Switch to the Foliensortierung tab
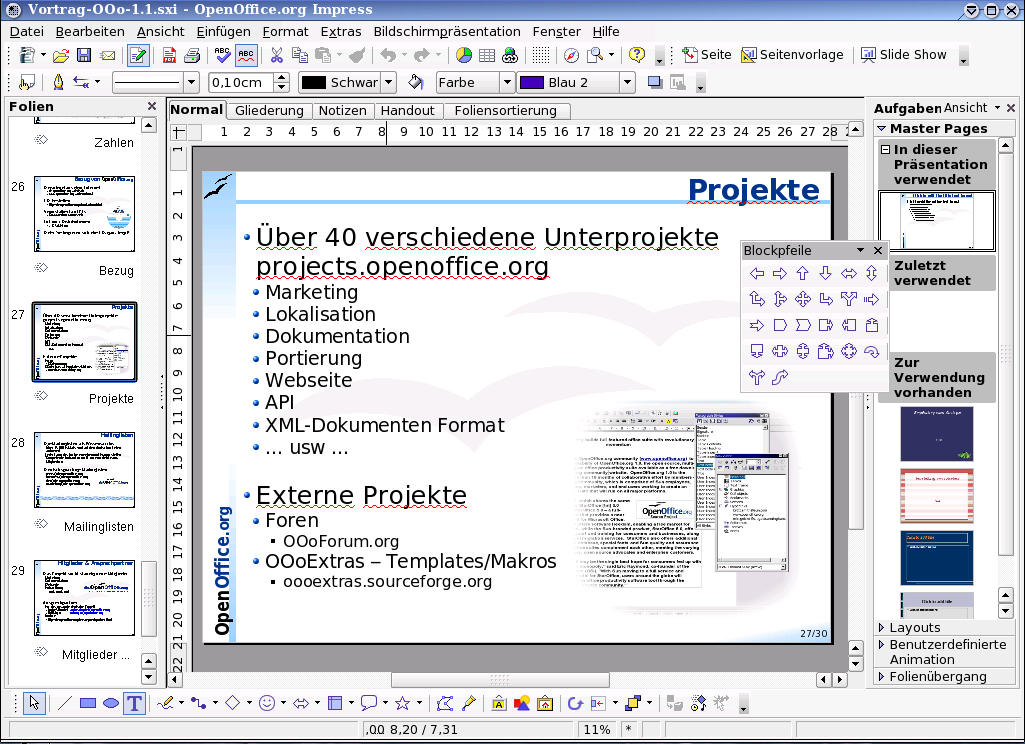This screenshot has width=1025, height=744. pos(506,111)
